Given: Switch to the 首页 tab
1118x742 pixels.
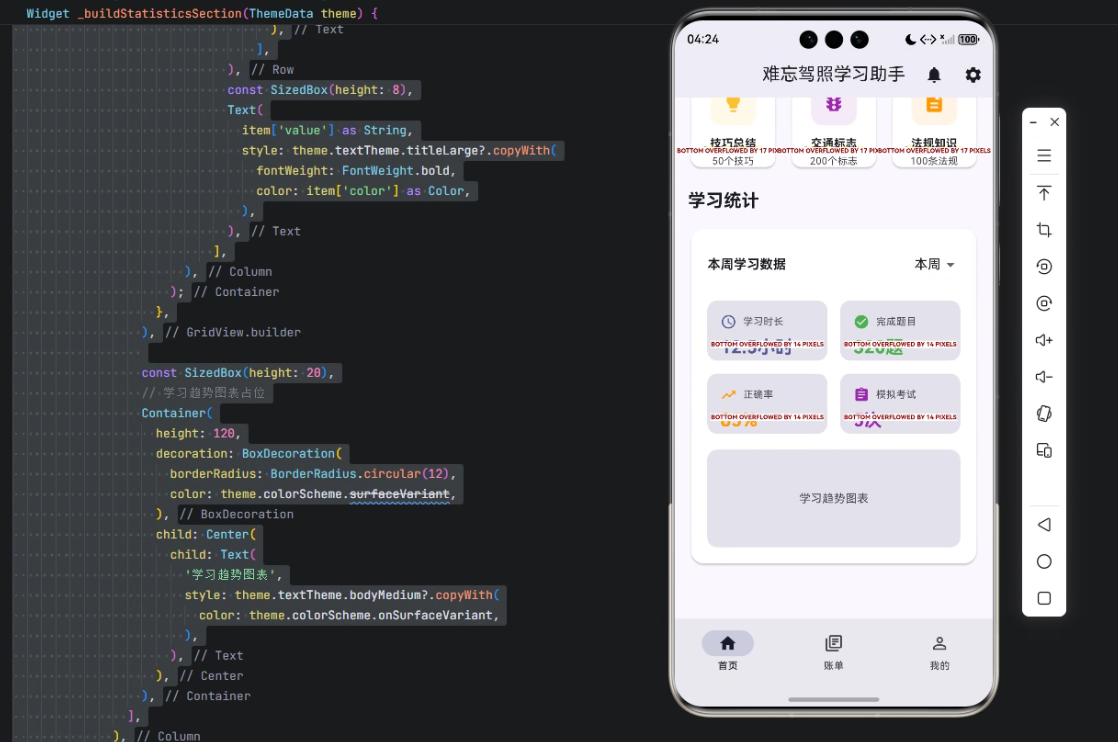Looking at the screenshot, I should 727,651.
